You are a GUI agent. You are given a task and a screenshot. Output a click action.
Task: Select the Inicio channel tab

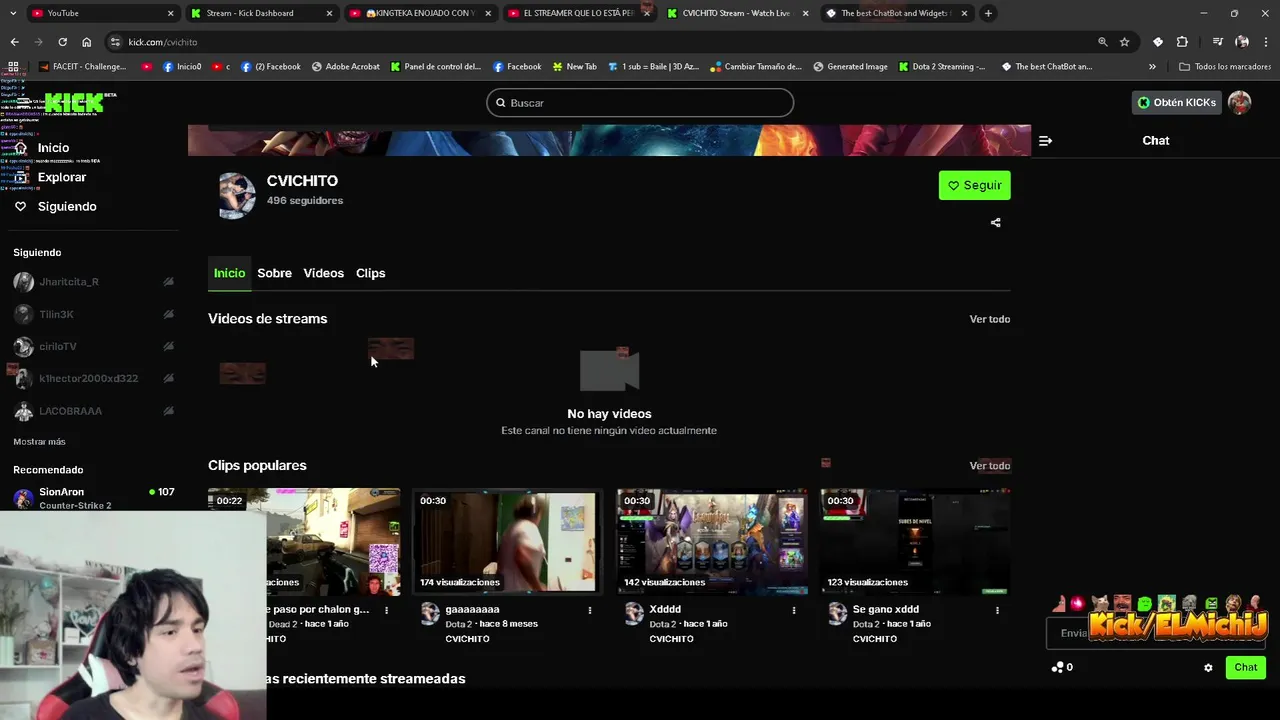(x=229, y=273)
